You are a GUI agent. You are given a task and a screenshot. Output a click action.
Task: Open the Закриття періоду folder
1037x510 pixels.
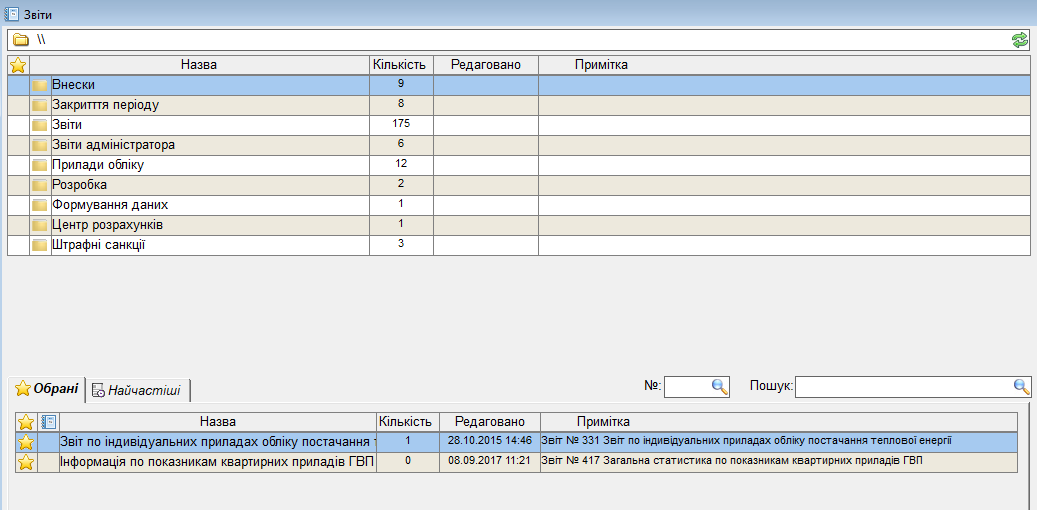(105, 105)
